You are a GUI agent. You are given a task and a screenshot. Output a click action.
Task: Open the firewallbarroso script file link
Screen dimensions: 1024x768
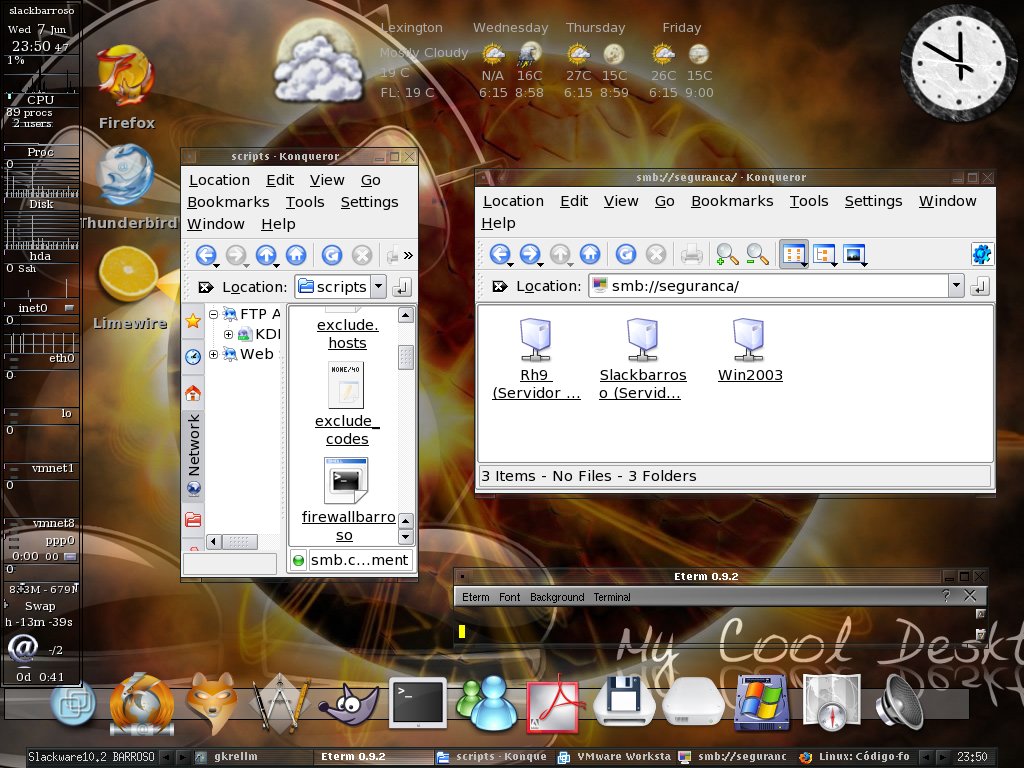[347, 526]
